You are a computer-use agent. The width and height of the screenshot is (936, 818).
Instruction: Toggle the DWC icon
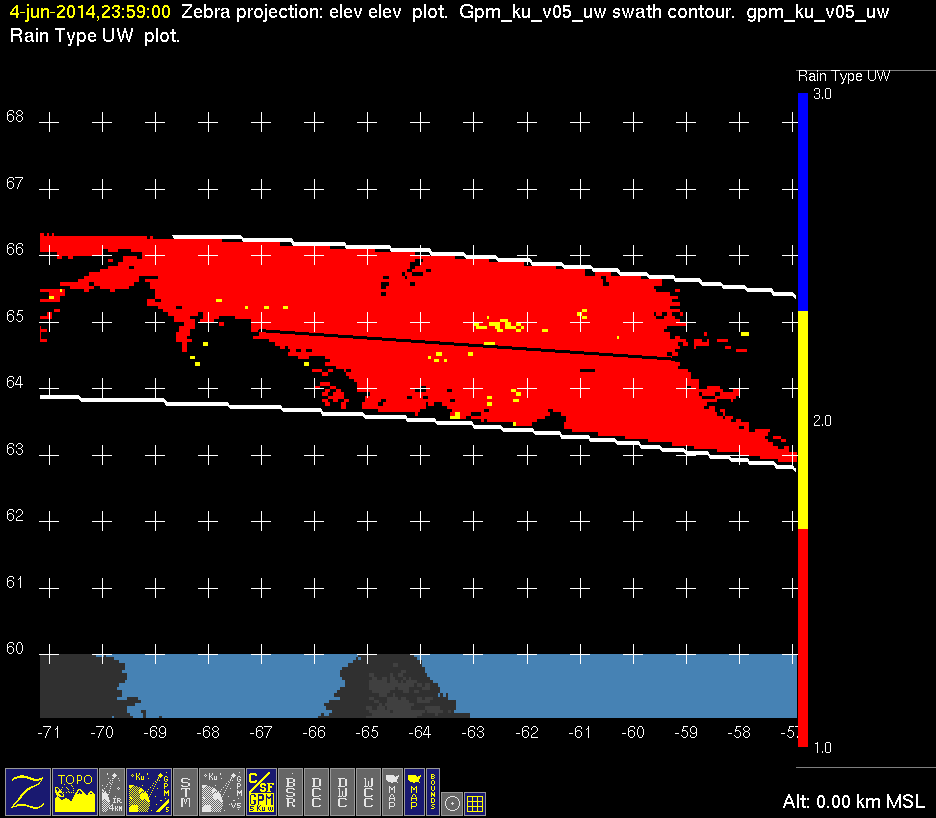[343, 792]
